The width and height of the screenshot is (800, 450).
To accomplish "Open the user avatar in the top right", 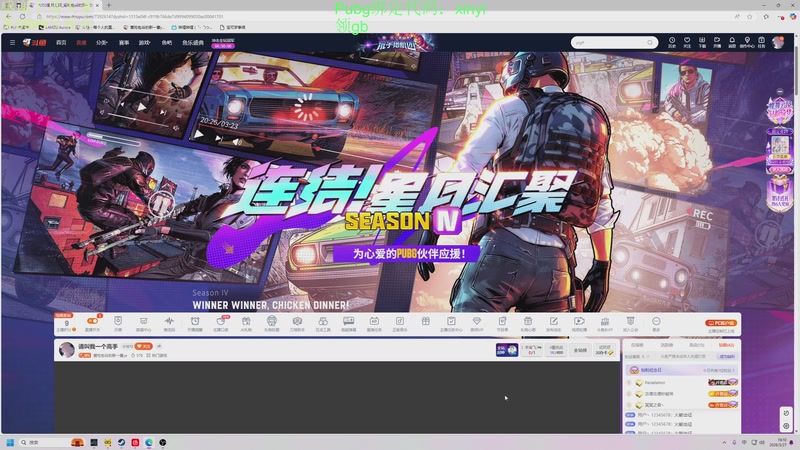I will click(x=778, y=42).
